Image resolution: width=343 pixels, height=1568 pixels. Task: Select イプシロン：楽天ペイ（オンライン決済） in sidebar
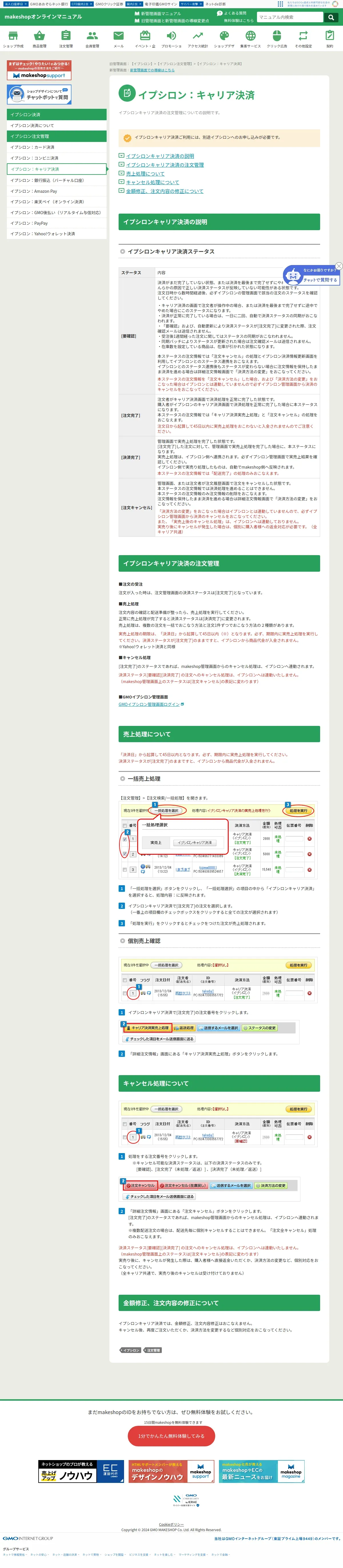click(x=57, y=202)
